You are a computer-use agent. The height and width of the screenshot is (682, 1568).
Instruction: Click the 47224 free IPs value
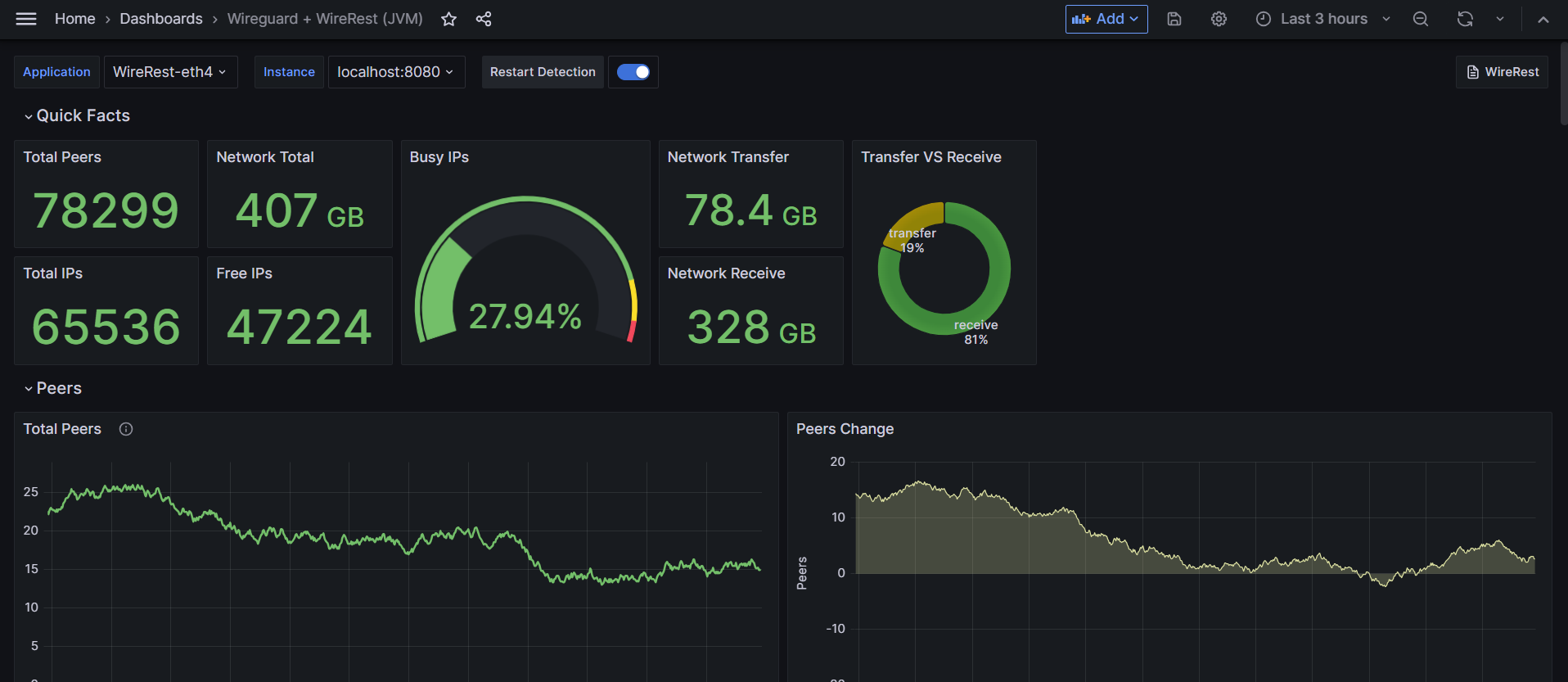click(x=300, y=327)
